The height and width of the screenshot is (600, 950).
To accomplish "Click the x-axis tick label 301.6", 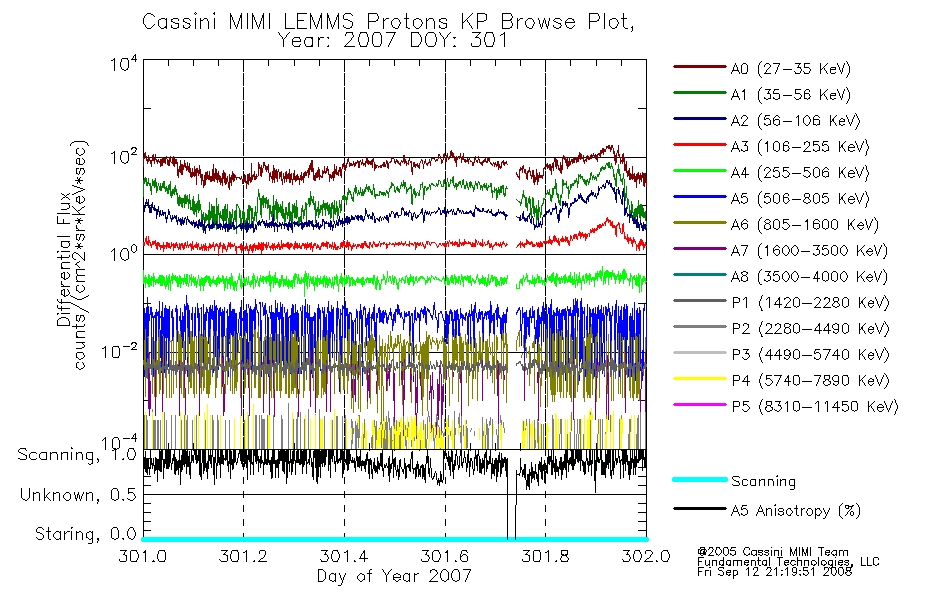I will tap(445, 556).
